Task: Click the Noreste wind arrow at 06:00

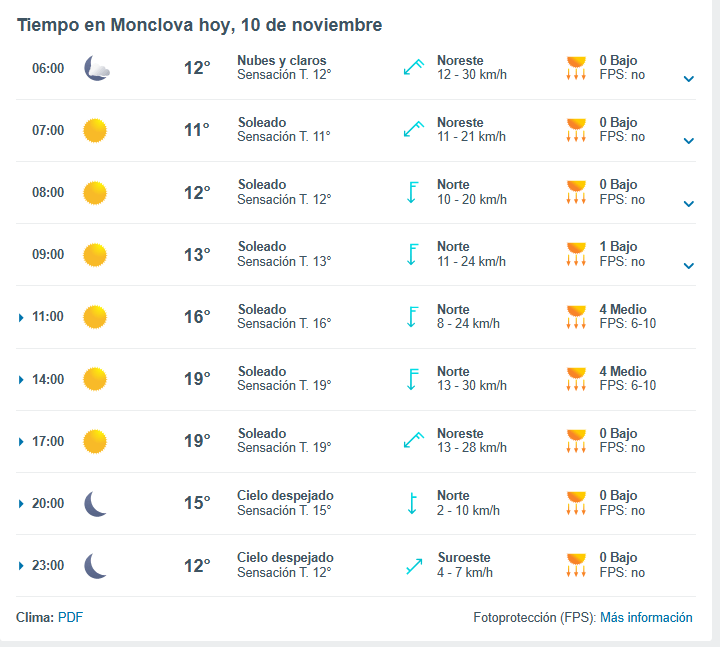Action: (x=413, y=68)
